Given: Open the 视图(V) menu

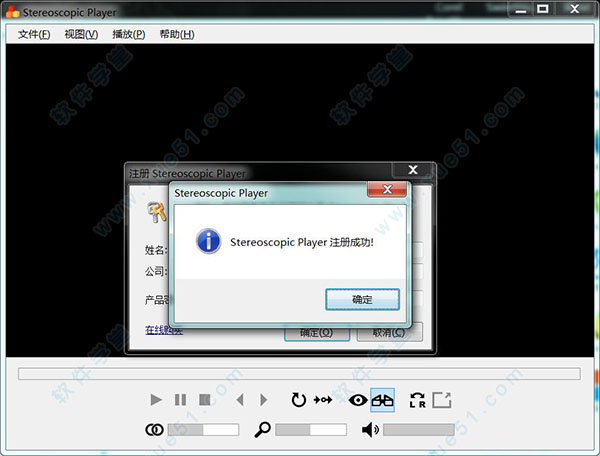Looking at the screenshot, I should pyautogui.click(x=81, y=34).
